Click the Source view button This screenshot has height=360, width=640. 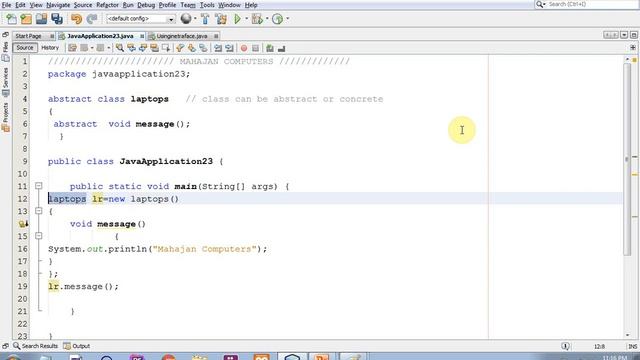click(x=25, y=48)
